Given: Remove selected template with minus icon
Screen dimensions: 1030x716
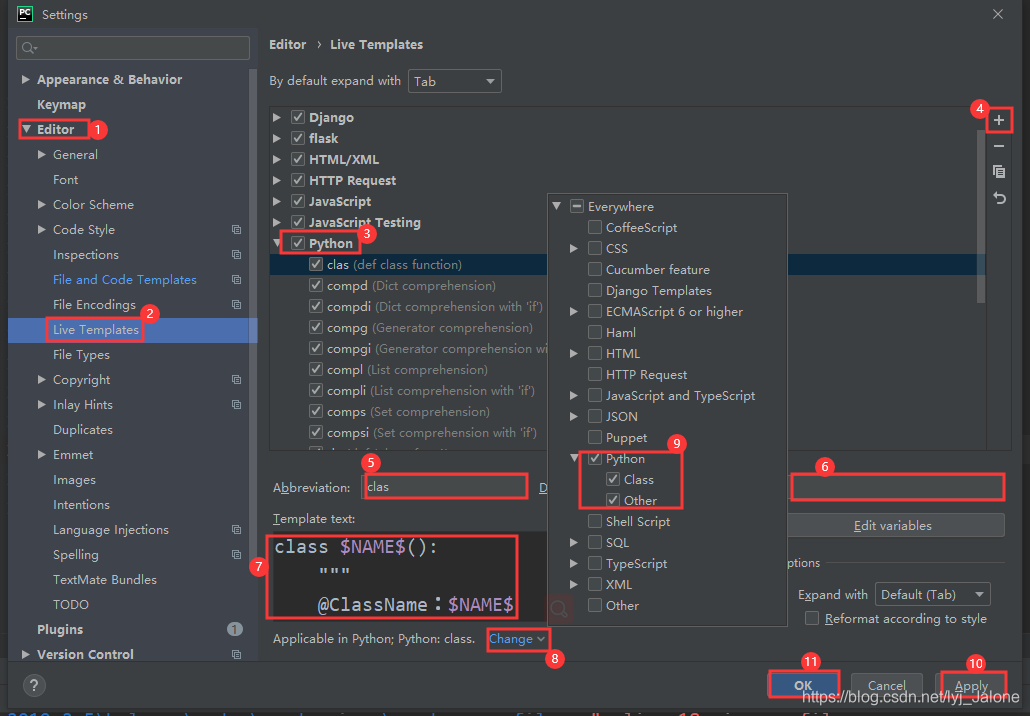Looking at the screenshot, I should click(x=998, y=146).
